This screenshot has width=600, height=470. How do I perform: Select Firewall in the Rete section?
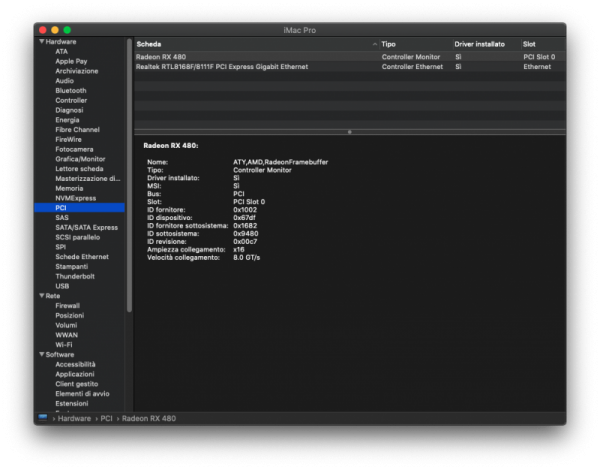tap(67, 305)
